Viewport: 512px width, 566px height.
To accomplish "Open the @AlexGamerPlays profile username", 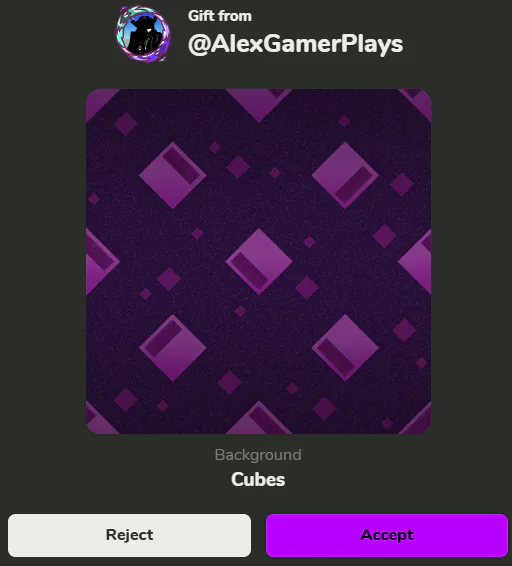I will point(295,44).
